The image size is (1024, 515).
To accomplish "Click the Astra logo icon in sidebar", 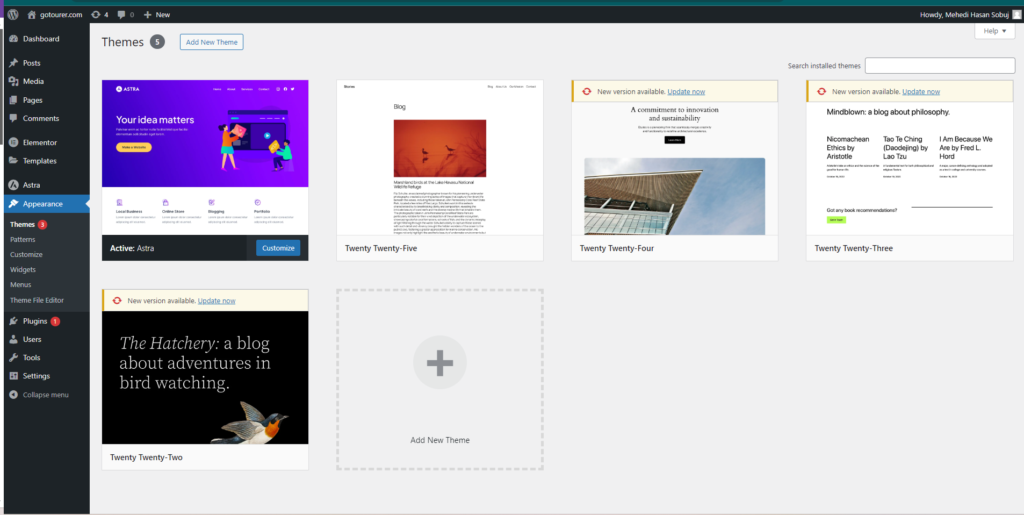I will pyautogui.click(x=14, y=185).
